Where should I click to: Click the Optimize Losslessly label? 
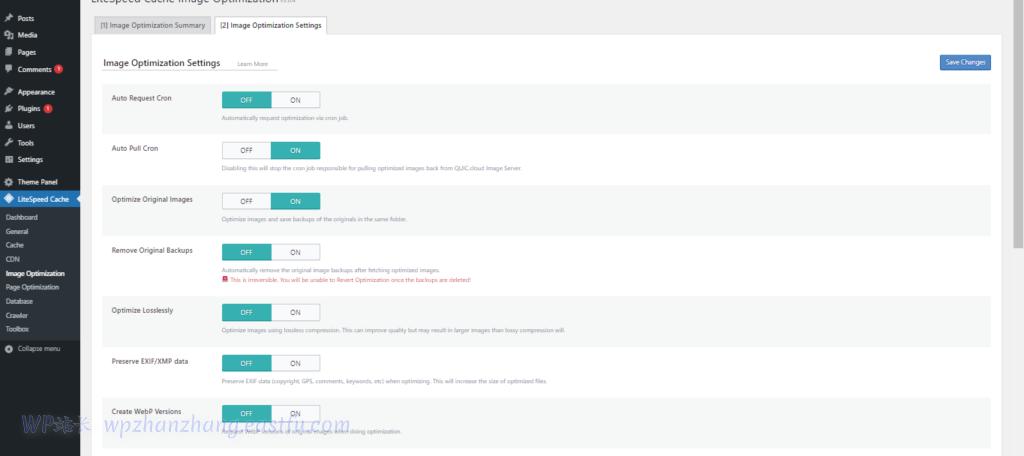point(142,310)
